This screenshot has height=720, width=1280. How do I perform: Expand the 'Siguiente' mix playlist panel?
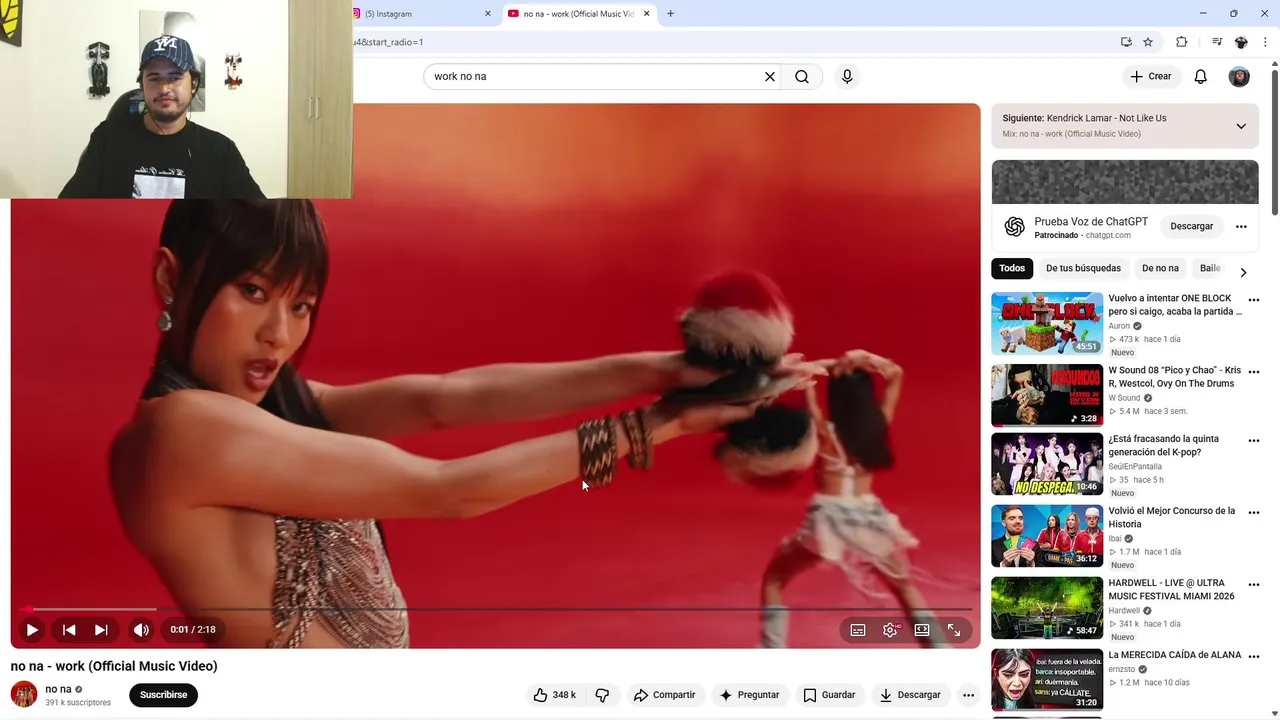(x=1241, y=126)
